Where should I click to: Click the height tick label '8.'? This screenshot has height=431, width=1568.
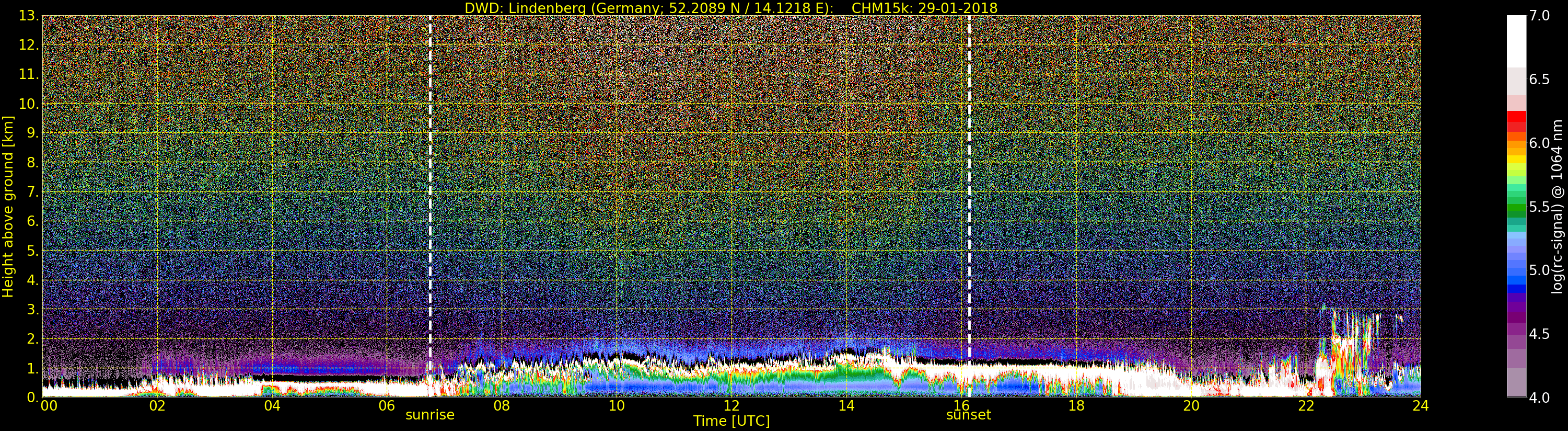(x=33, y=163)
